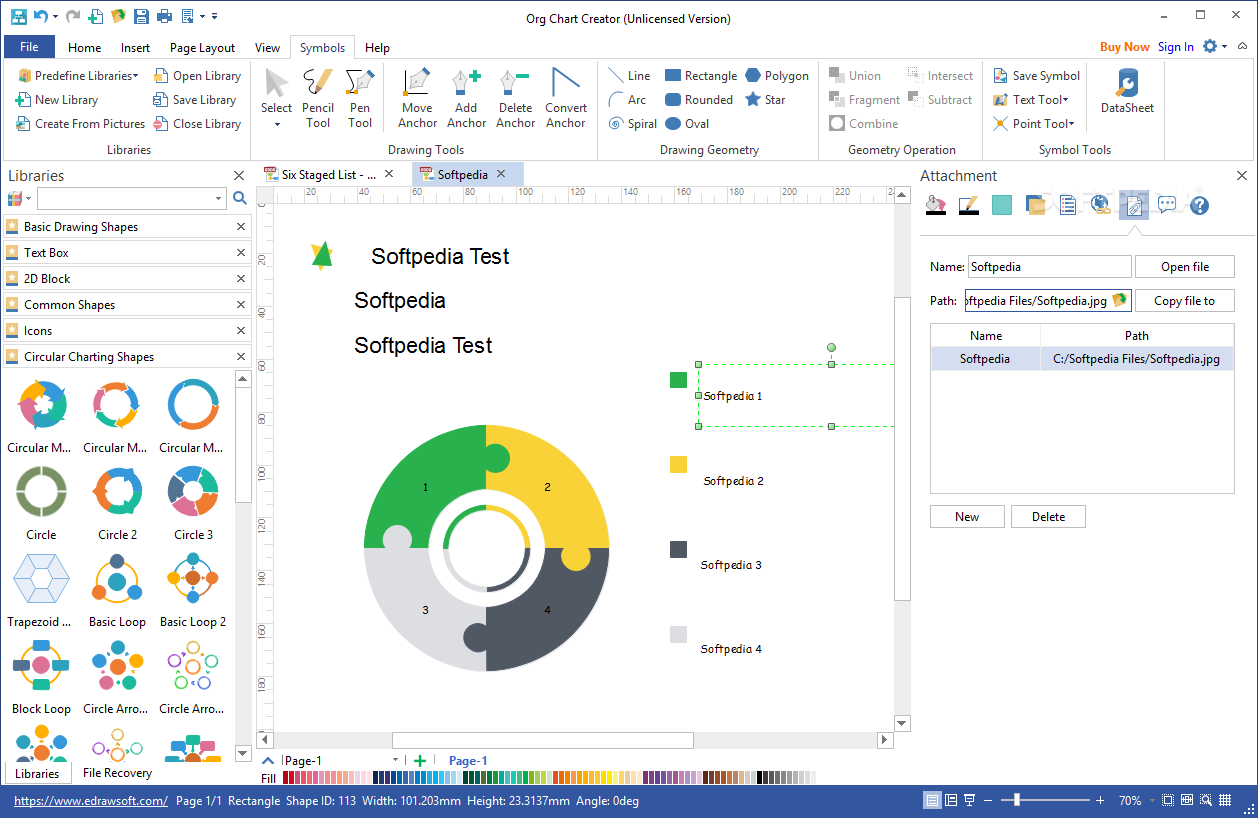
Task: Pick the Arc drawing tool
Action: (628, 100)
